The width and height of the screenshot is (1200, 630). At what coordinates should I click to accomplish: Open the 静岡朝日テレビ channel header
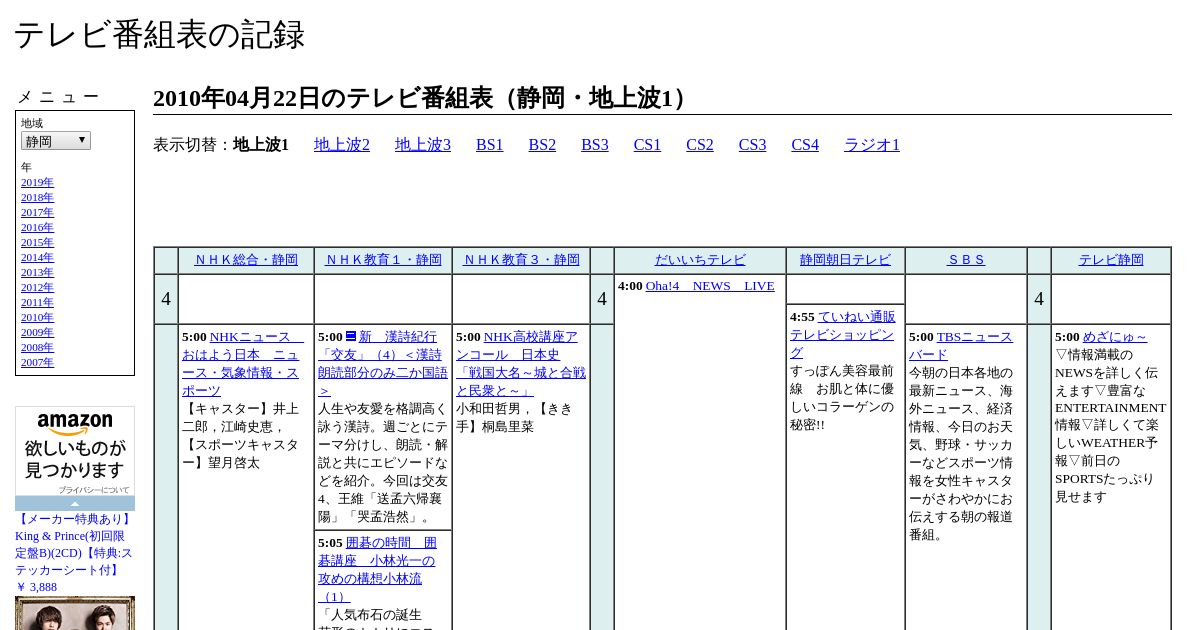coord(845,260)
